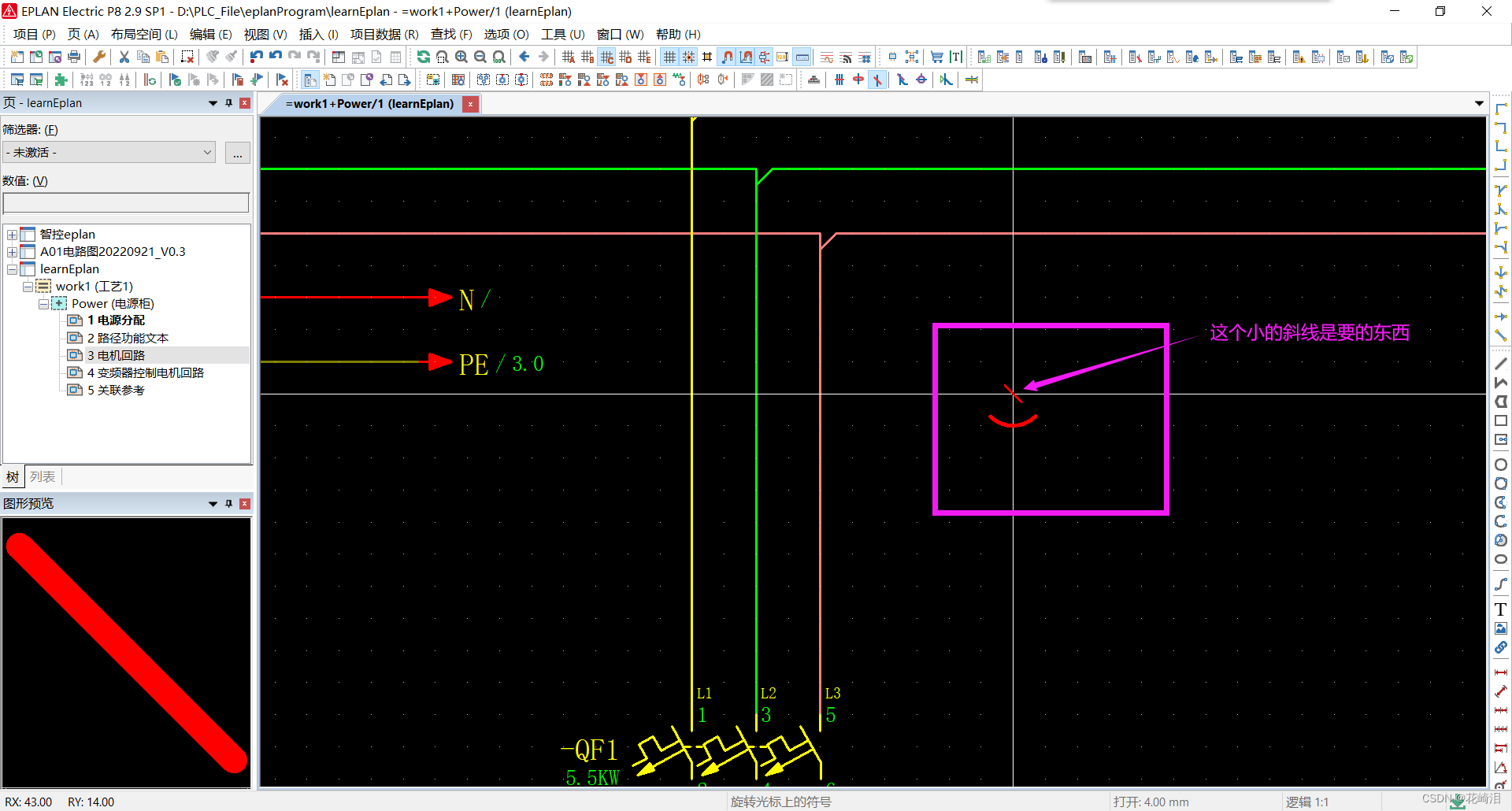1512x811 pixels.
Task: Select the Ellipse tool on right toolbar
Action: coord(1501,559)
